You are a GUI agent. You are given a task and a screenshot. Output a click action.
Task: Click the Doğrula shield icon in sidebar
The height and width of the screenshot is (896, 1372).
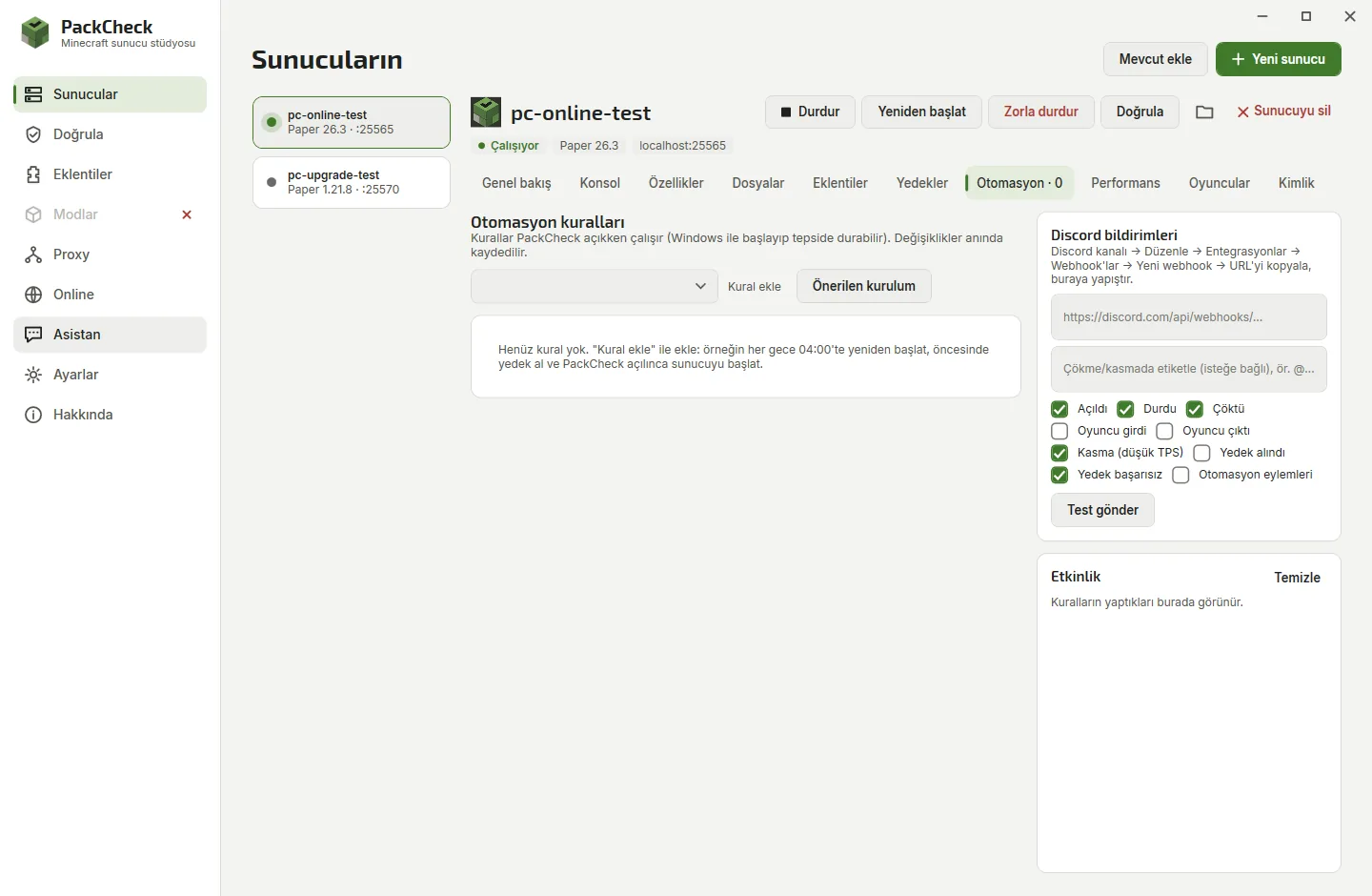point(33,134)
